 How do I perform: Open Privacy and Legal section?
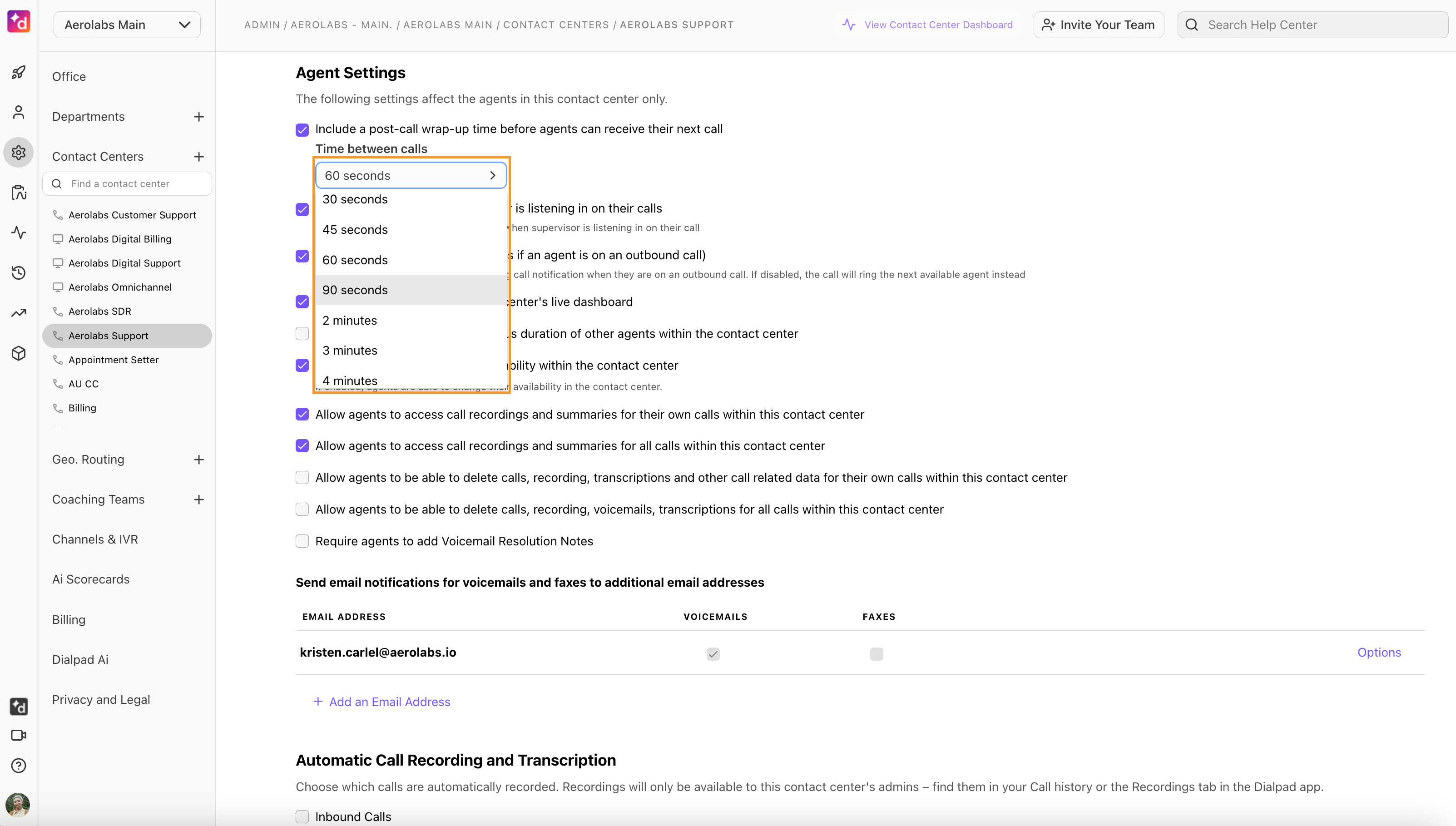101,700
